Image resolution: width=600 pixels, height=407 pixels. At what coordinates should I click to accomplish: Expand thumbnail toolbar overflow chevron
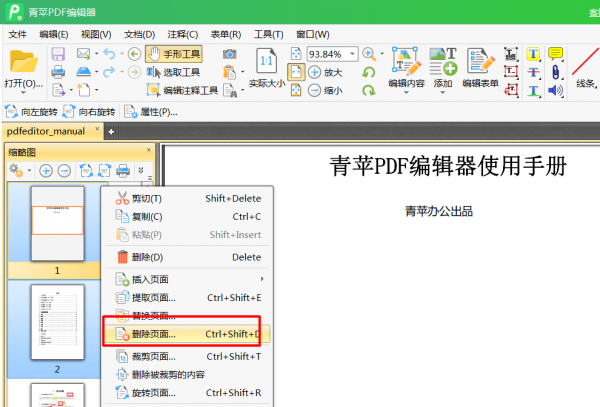[x=141, y=170]
